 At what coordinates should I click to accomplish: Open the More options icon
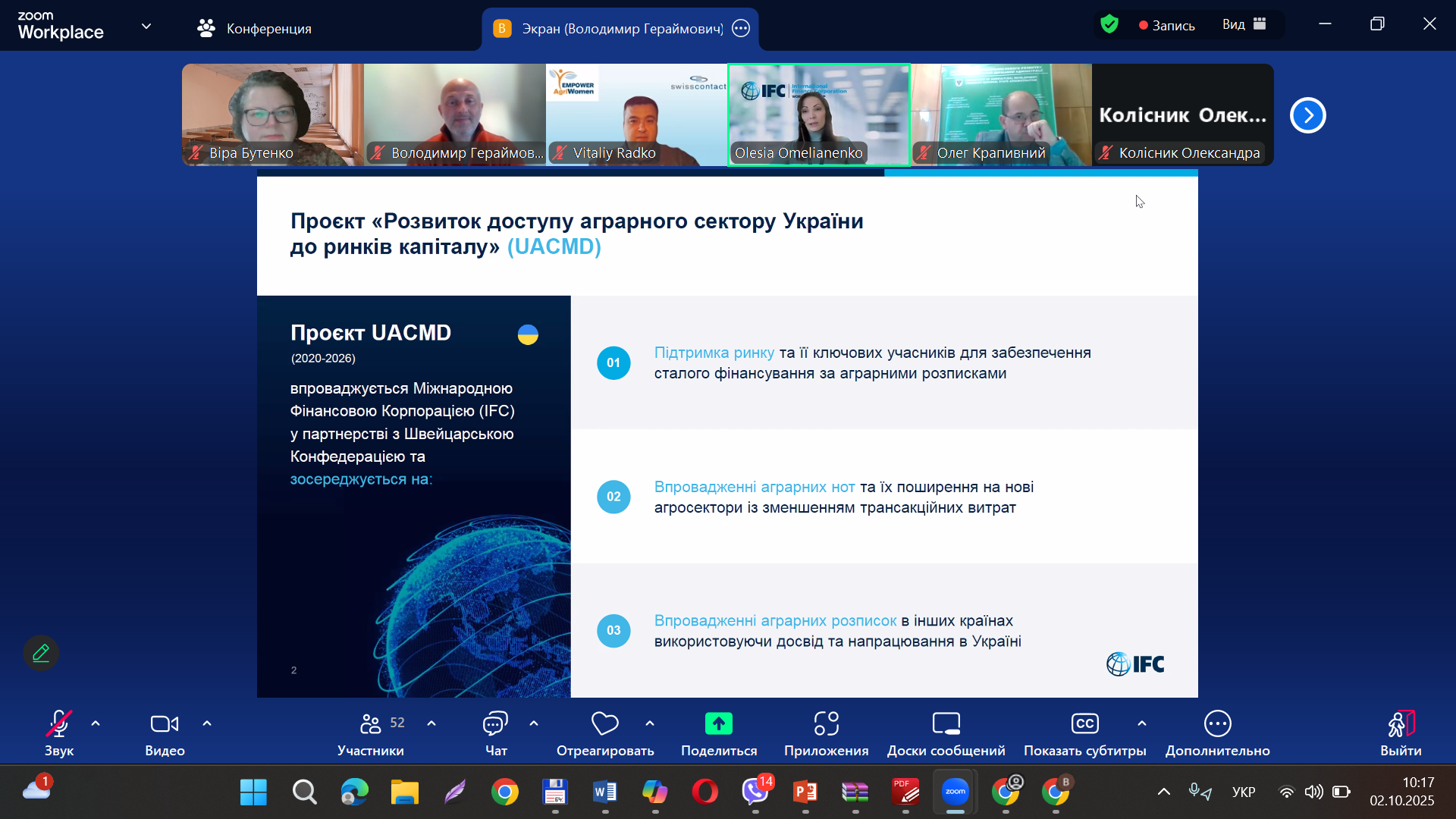click(x=1217, y=724)
